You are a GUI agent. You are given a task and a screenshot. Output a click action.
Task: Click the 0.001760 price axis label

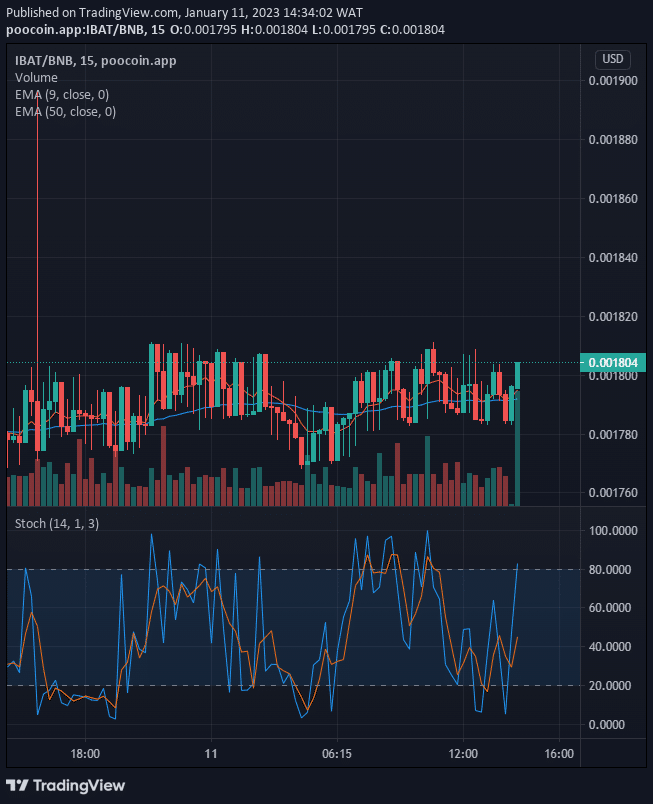pos(613,492)
